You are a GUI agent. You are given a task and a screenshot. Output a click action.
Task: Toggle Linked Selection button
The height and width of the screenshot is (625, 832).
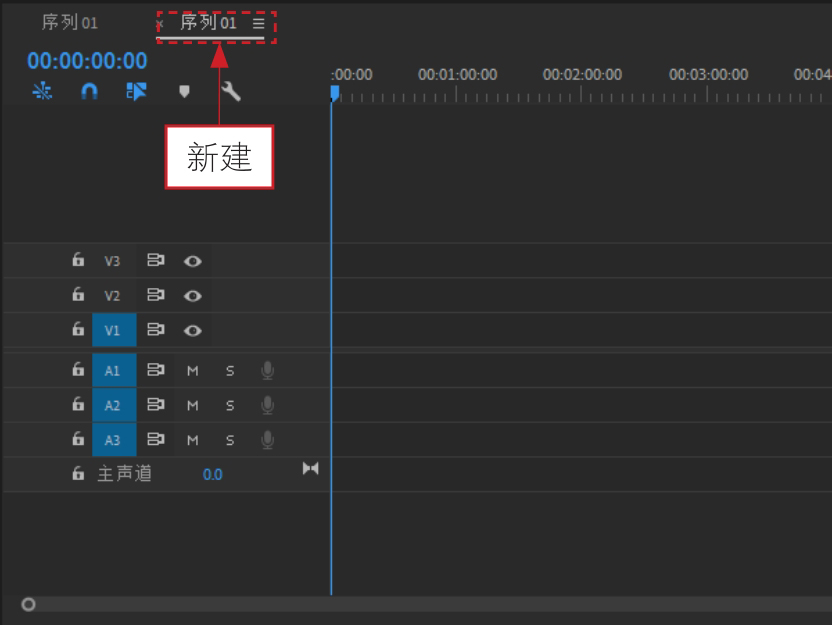[x=136, y=91]
